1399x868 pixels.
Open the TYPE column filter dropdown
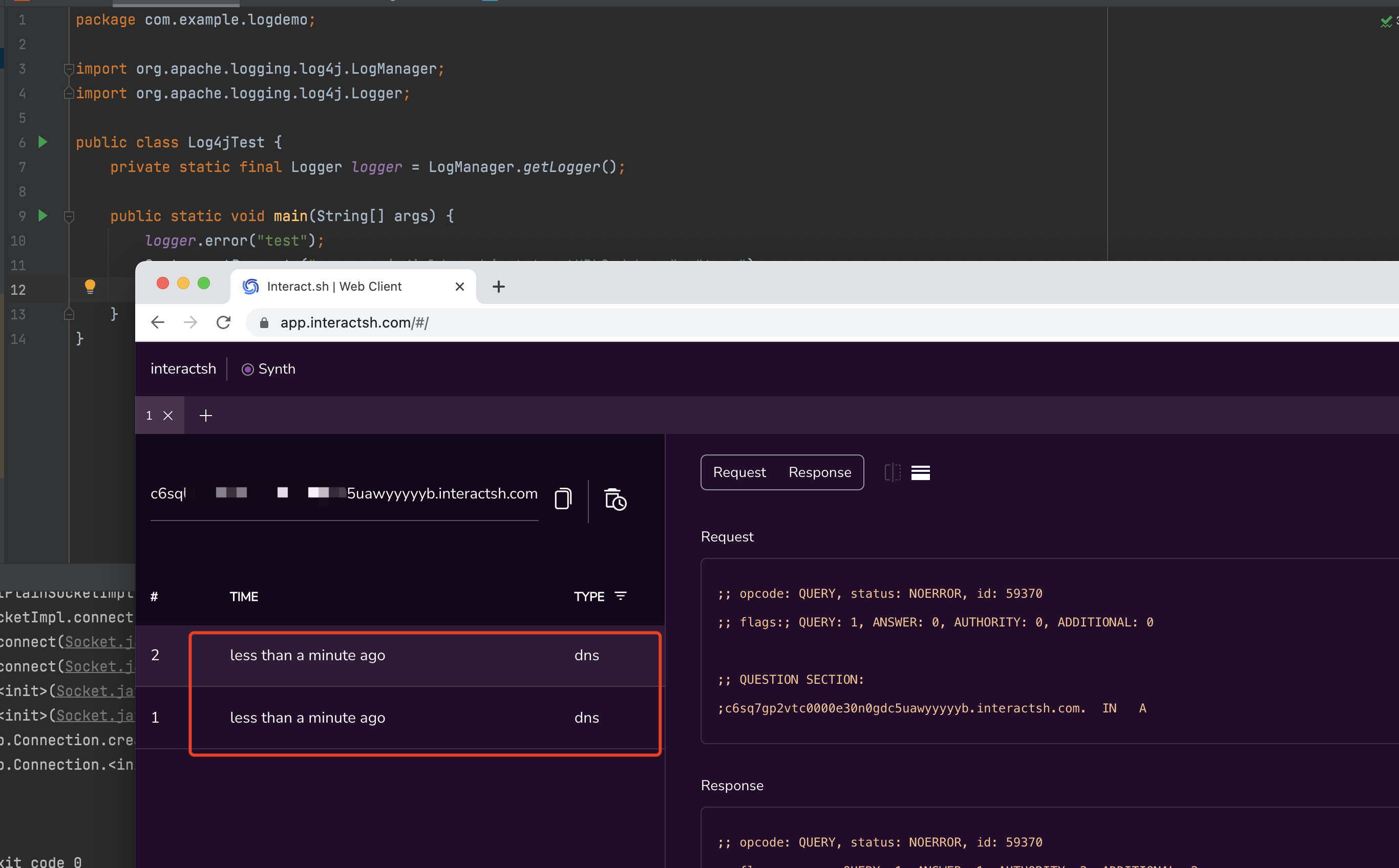pyautogui.click(x=620, y=596)
